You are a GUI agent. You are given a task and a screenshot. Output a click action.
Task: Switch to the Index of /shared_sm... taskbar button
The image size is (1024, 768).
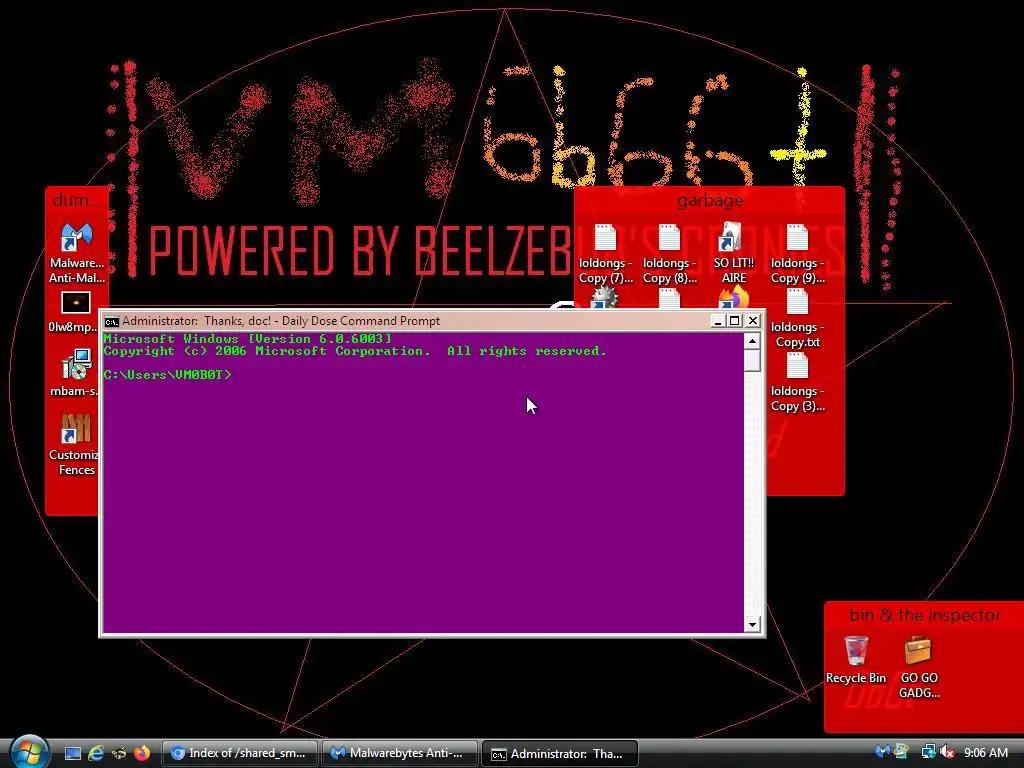point(240,753)
